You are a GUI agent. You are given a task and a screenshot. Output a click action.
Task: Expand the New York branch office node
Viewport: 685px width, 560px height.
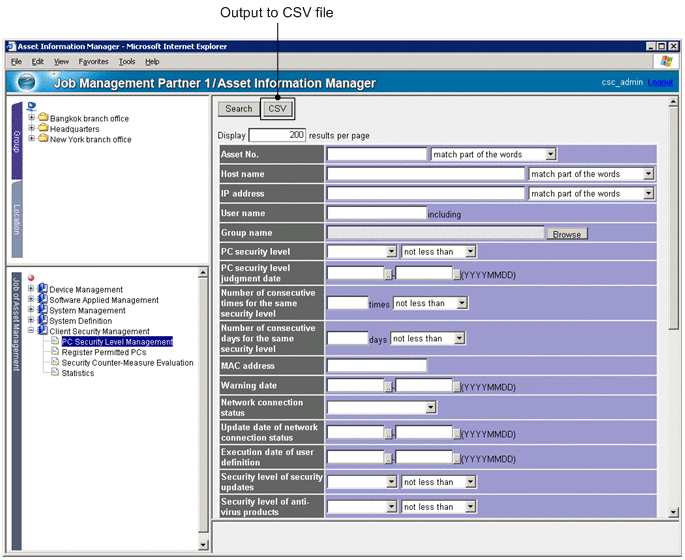click(x=32, y=139)
